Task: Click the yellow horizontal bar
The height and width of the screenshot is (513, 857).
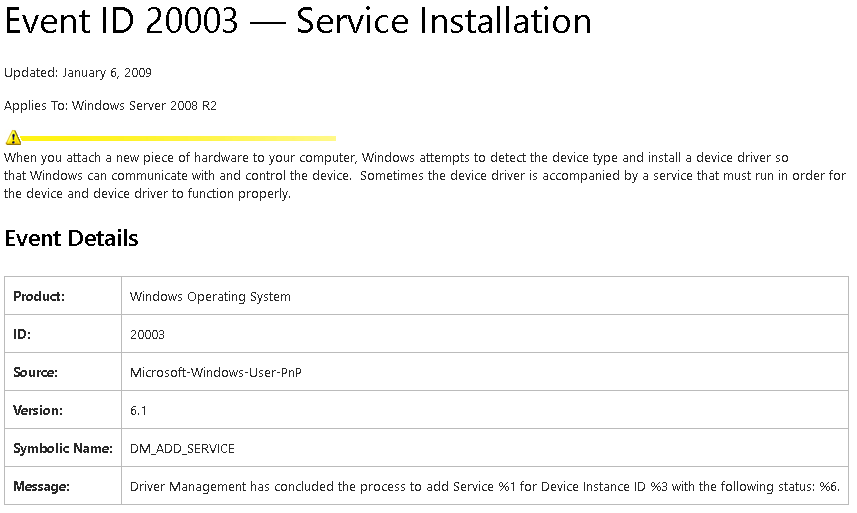Action: [x=178, y=138]
